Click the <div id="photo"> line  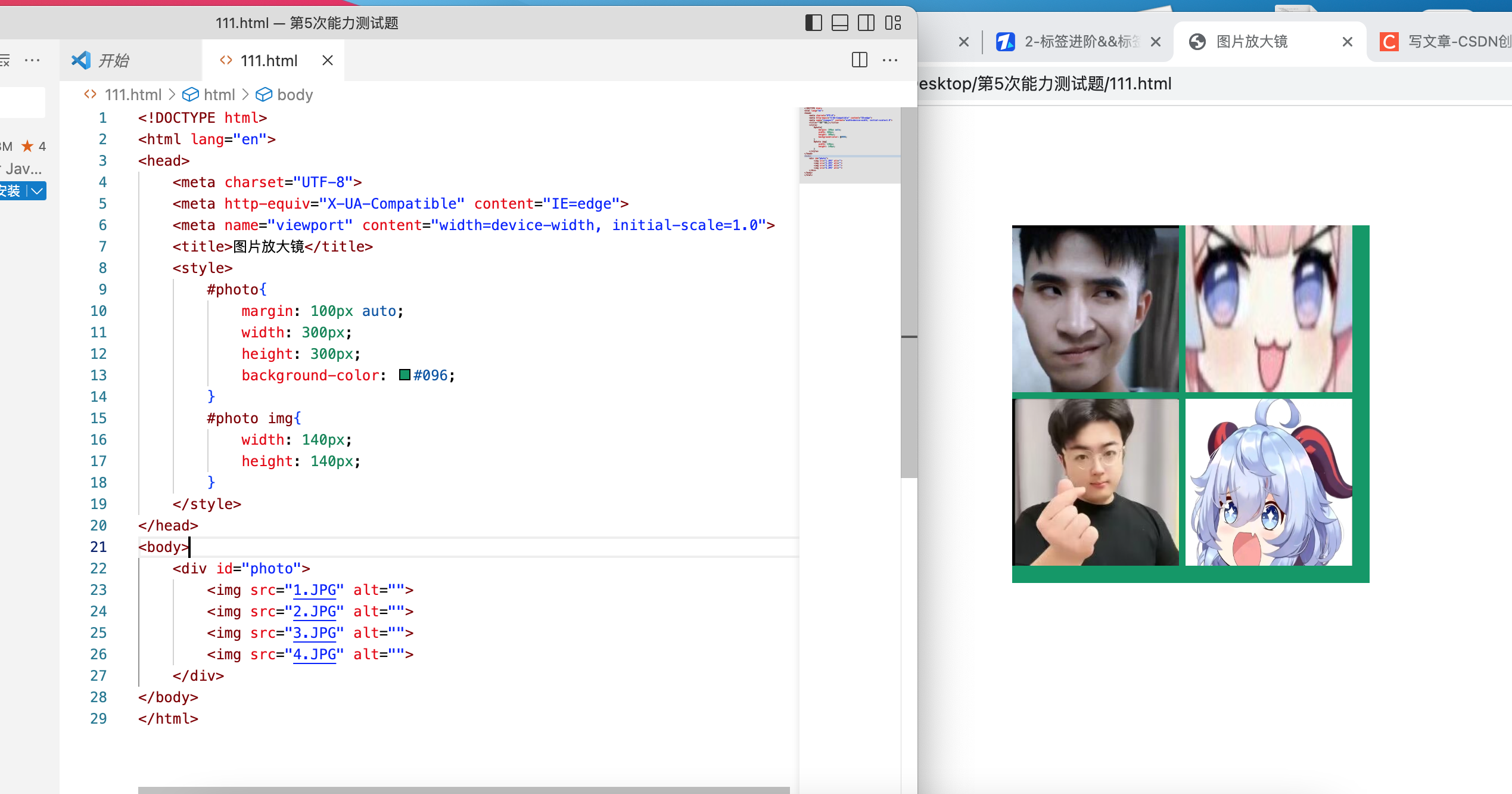pyautogui.click(x=241, y=569)
